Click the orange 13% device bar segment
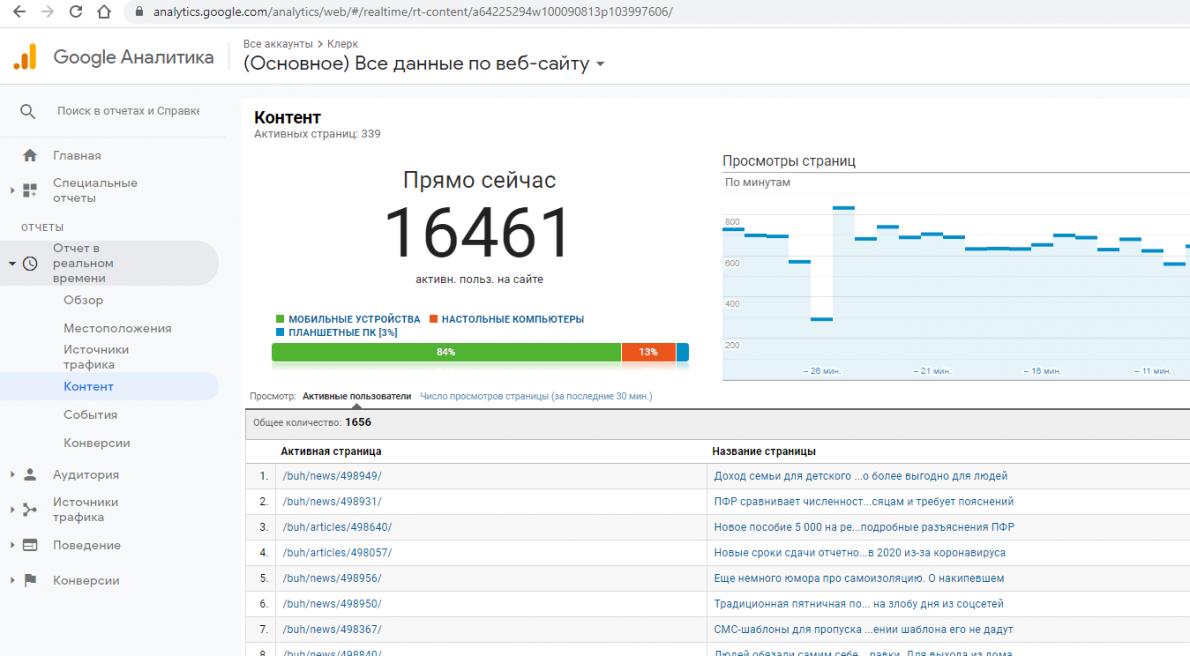1190x656 pixels. tap(648, 352)
